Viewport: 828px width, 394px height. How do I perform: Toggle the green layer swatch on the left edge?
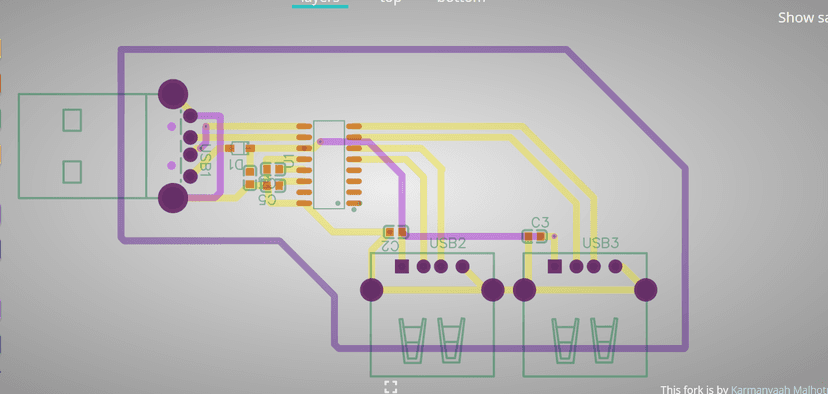(1, 119)
